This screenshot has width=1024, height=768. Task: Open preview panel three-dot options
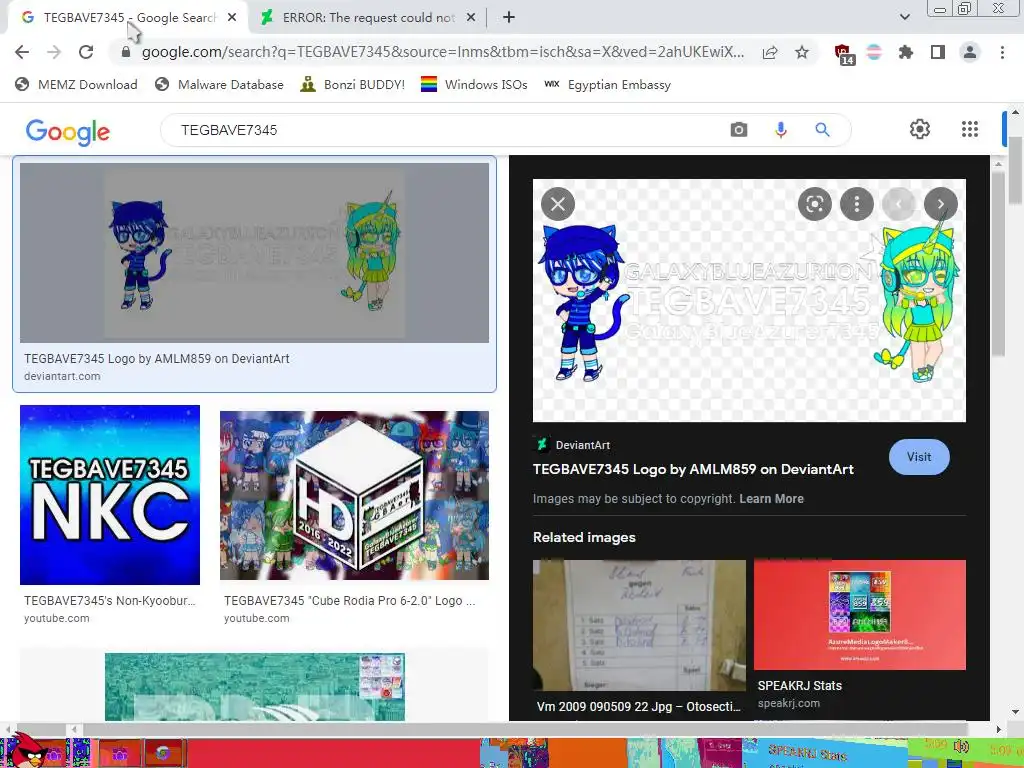tap(857, 204)
